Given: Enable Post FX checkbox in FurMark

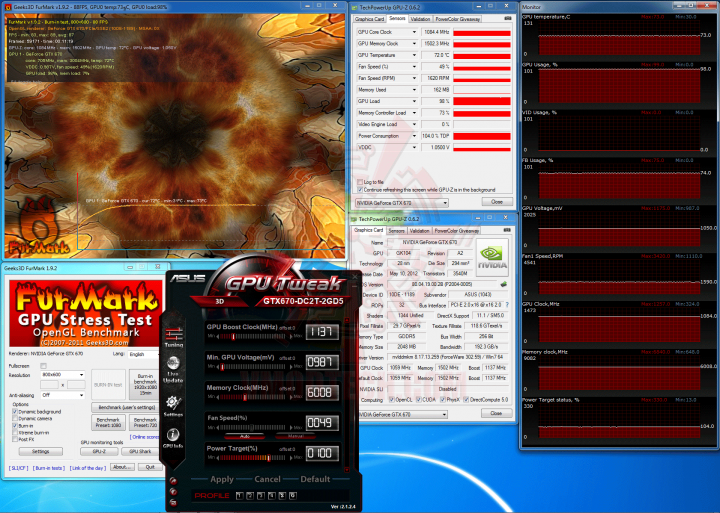Looking at the screenshot, I should 15,440.
